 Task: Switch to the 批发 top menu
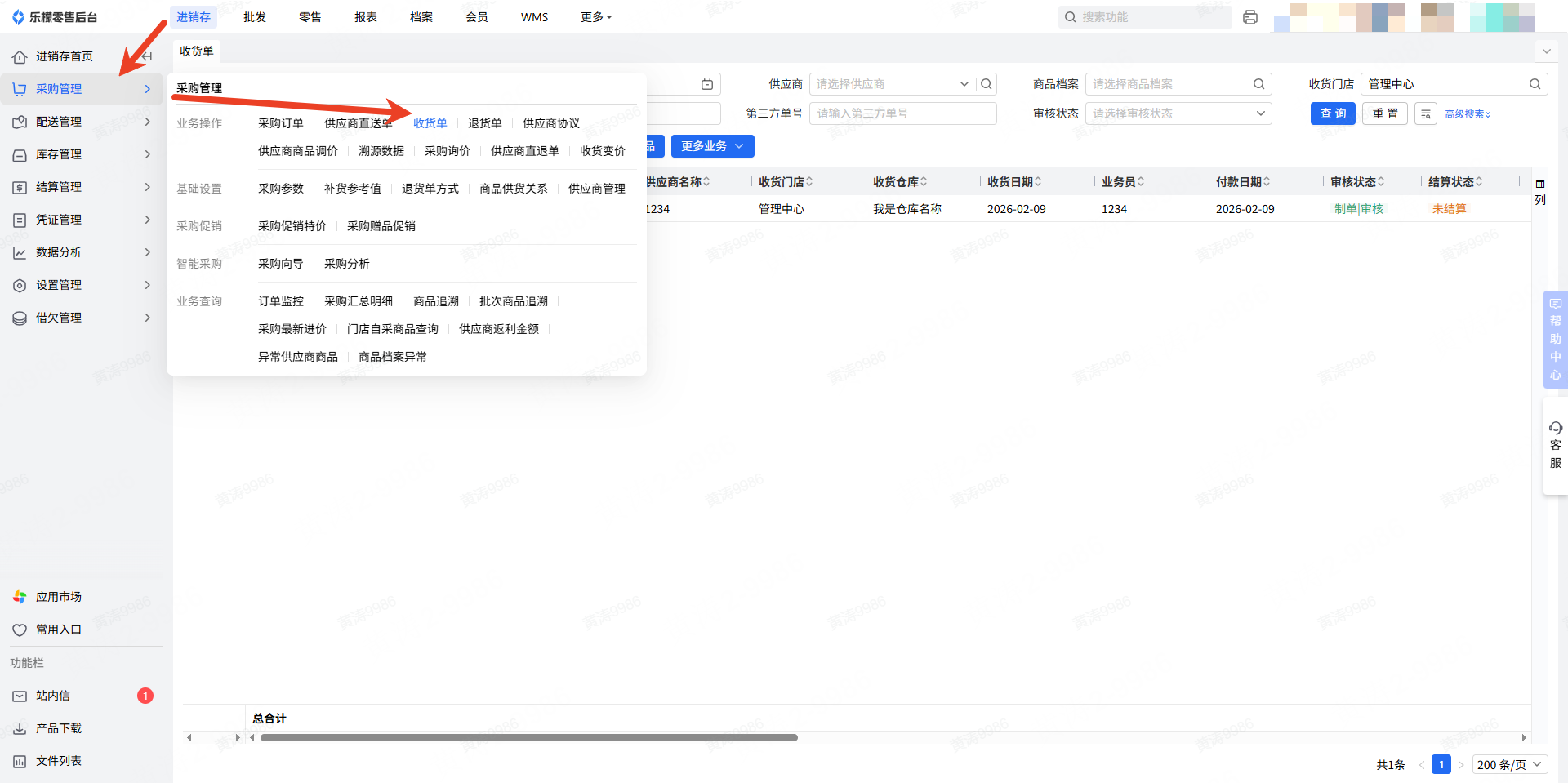[255, 17]
